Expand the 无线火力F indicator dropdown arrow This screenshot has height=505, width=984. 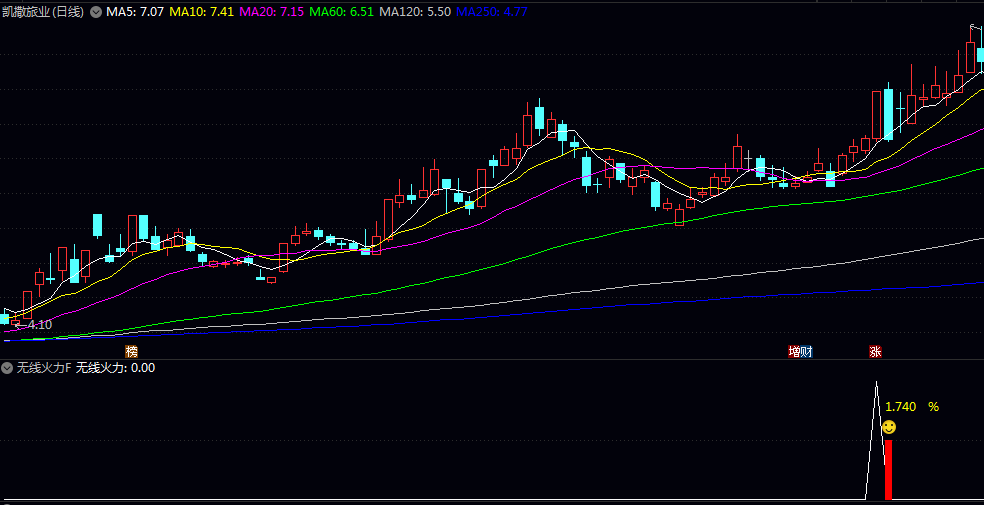pyautogui.click(x=8, y=368)
